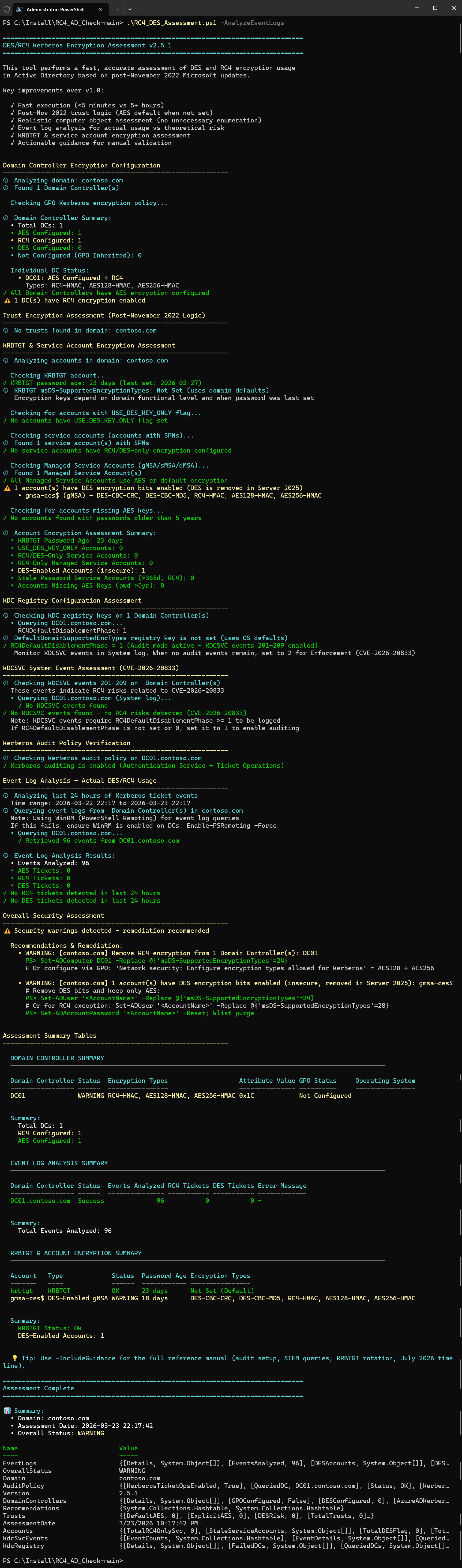Minimize the PowerShell terminal window

(x=417, y=8)
